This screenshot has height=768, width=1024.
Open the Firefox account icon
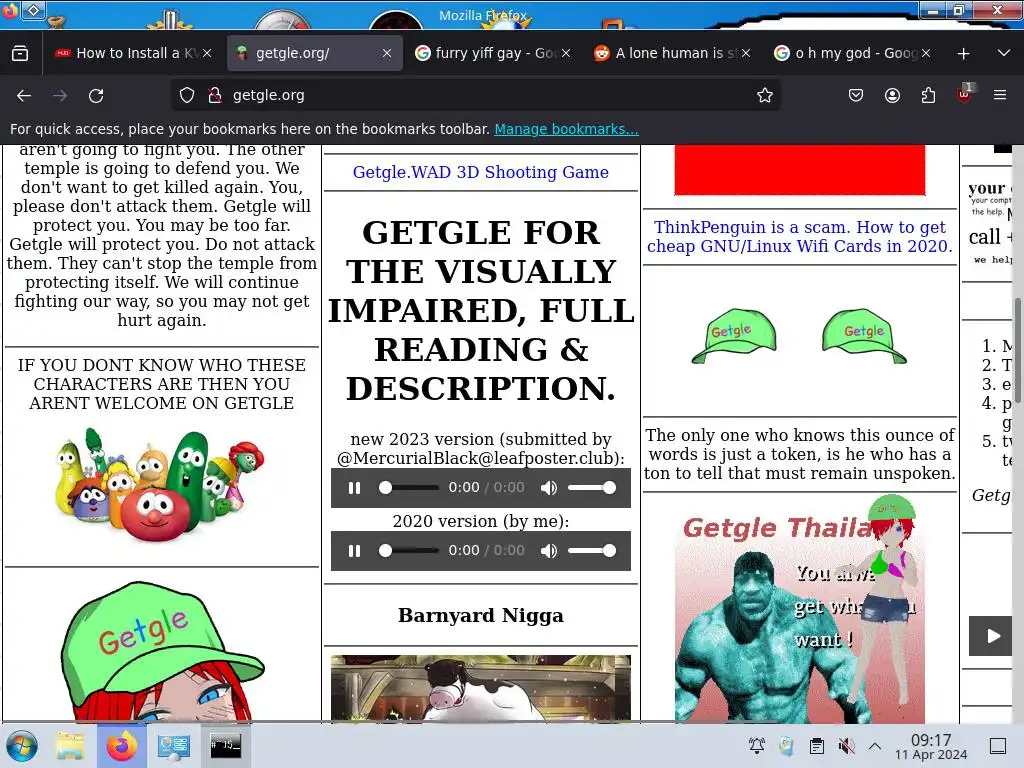(892, 95)
